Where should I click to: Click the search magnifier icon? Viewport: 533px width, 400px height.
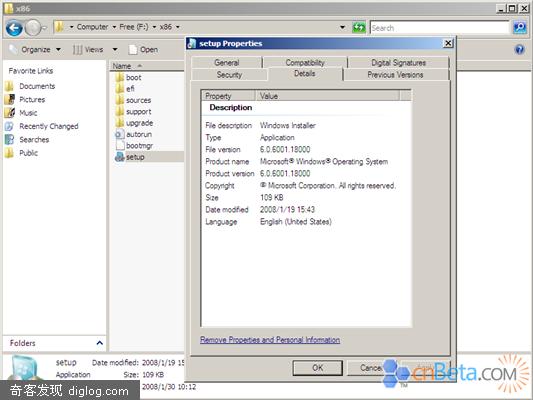point(520,28)
